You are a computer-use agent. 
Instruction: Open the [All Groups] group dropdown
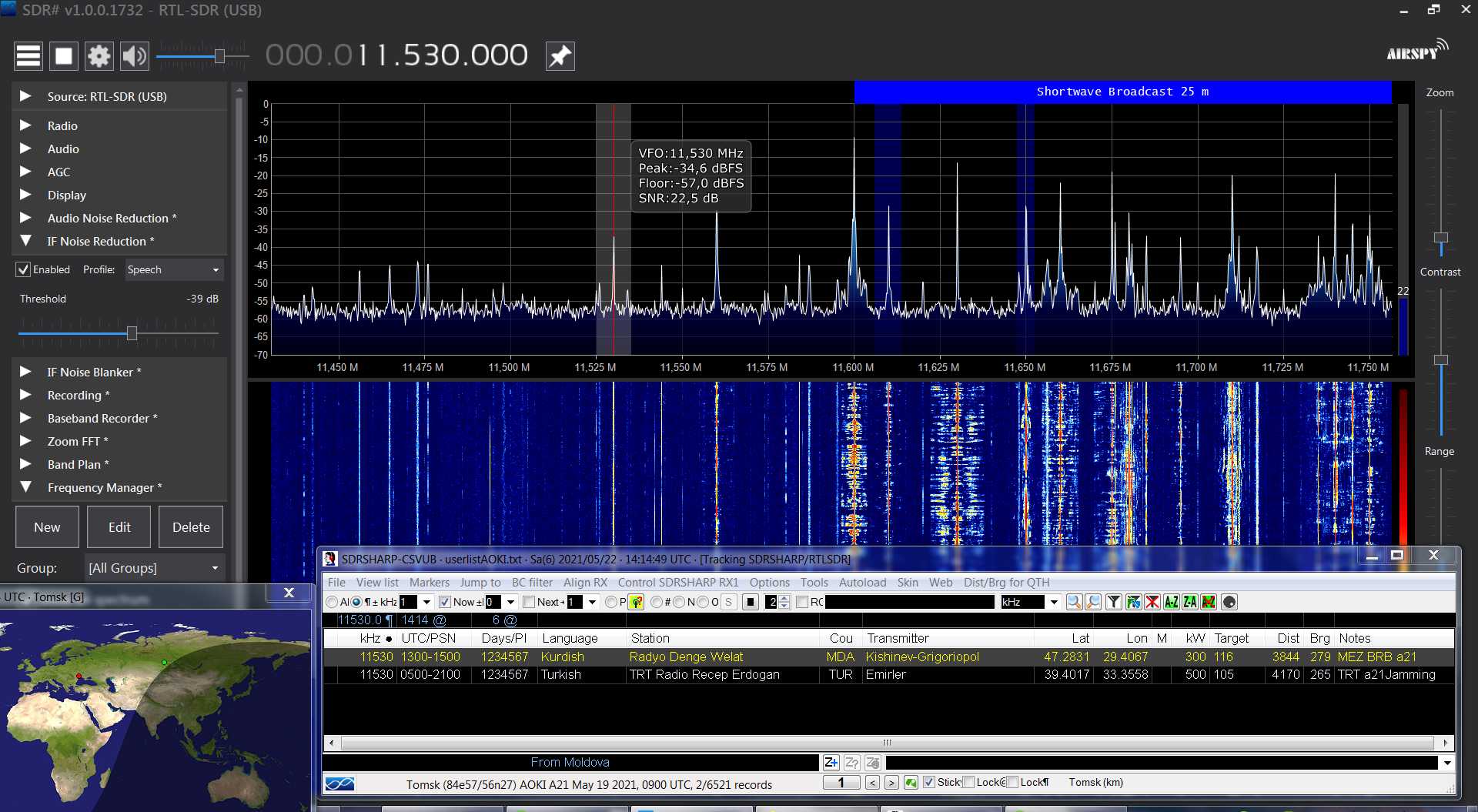point(153,568)
